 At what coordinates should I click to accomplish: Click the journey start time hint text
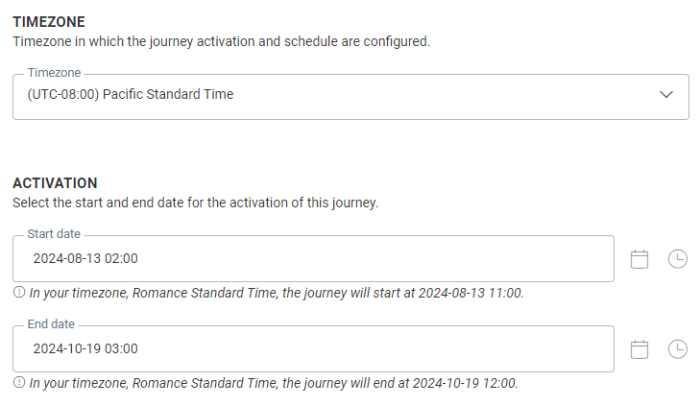coord(276,293)
